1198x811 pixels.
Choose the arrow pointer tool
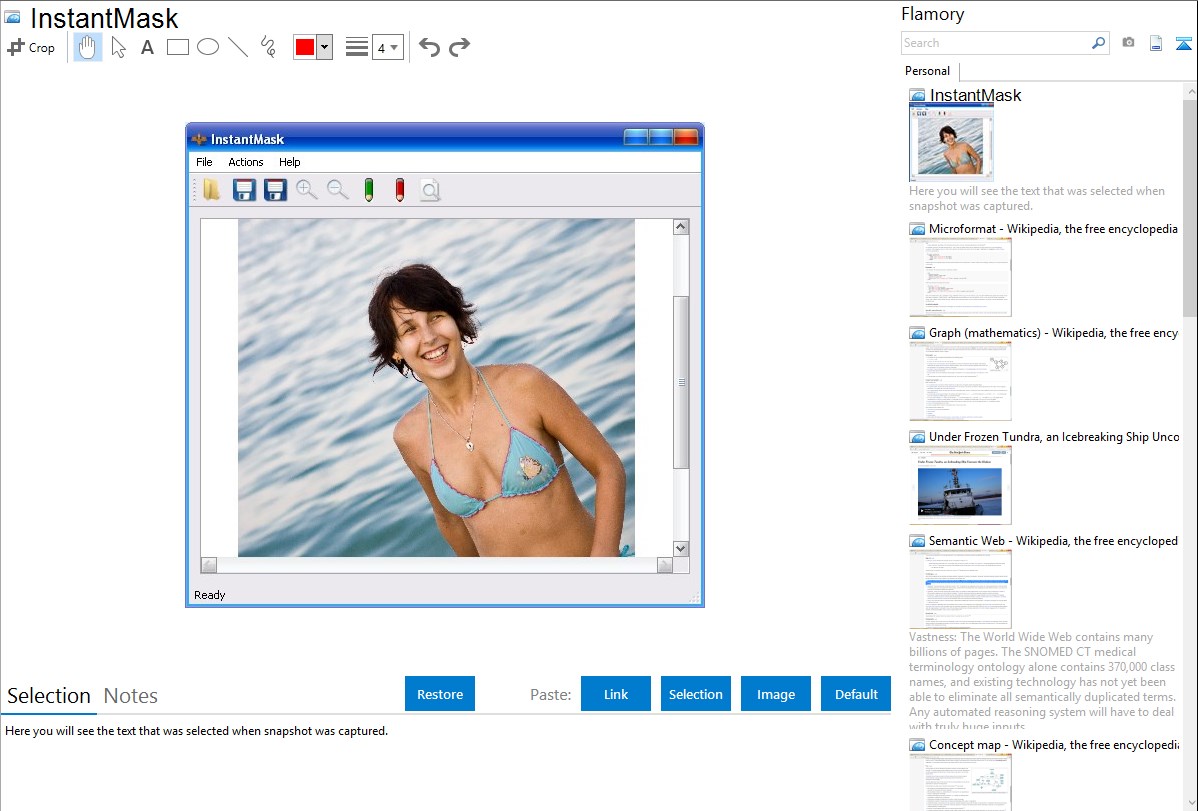coord(118,47)
